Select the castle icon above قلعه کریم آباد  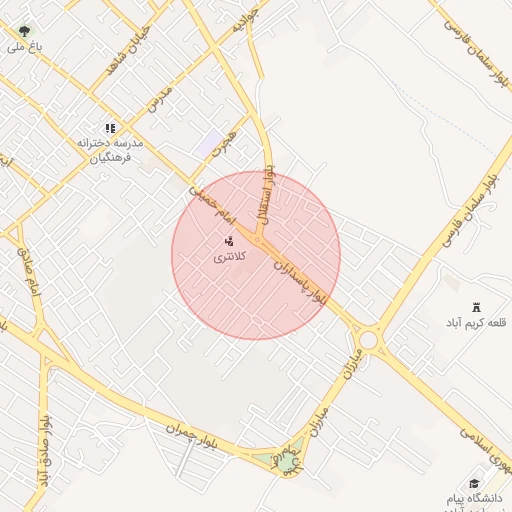click(x=476, y=307)
